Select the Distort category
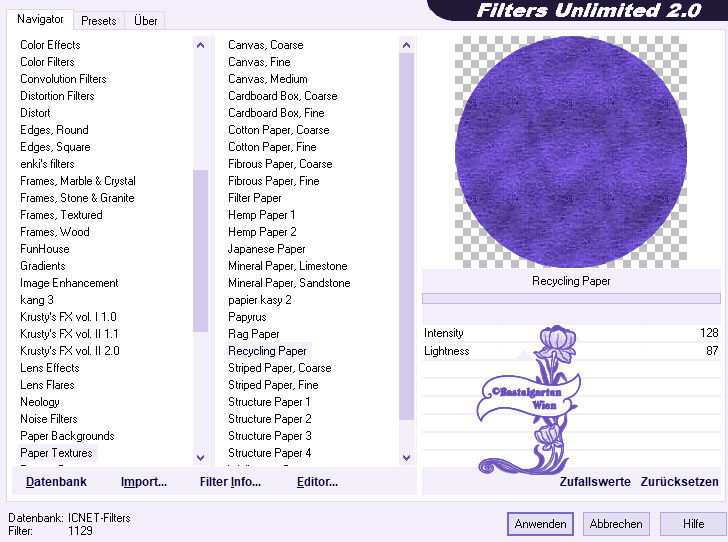This screenshot has width=728, height=542. 35,113
